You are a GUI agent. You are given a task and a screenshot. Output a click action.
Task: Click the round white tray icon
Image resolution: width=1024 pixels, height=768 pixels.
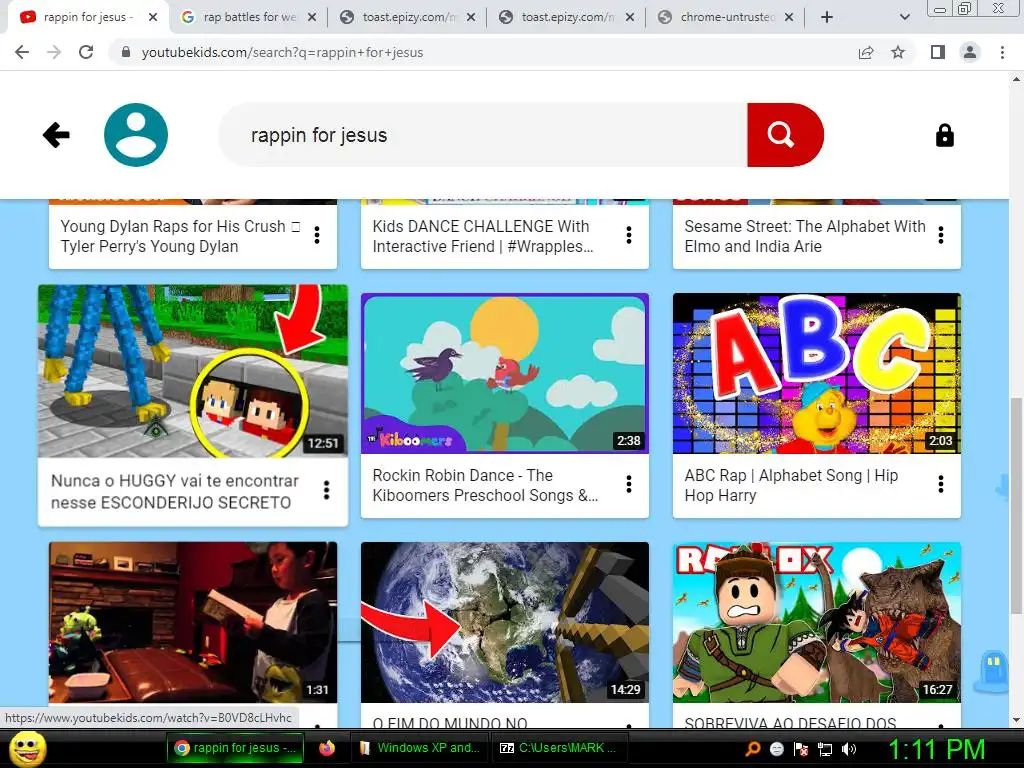[x=776, y=748]
